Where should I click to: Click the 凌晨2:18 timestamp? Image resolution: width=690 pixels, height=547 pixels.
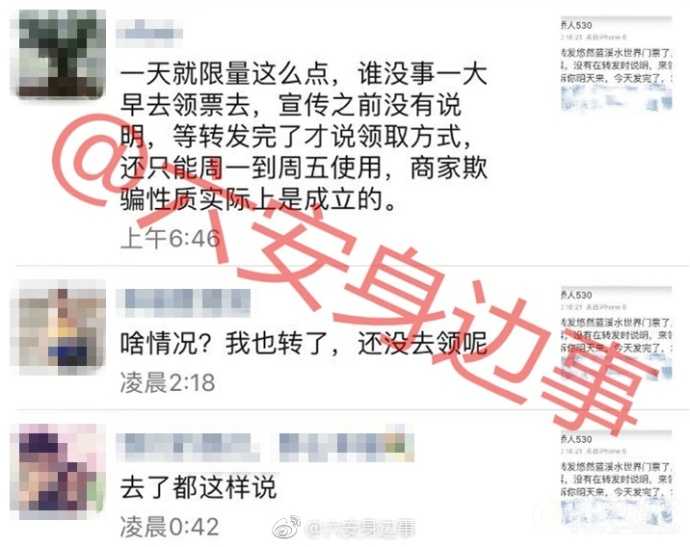(x=168, y=382)
